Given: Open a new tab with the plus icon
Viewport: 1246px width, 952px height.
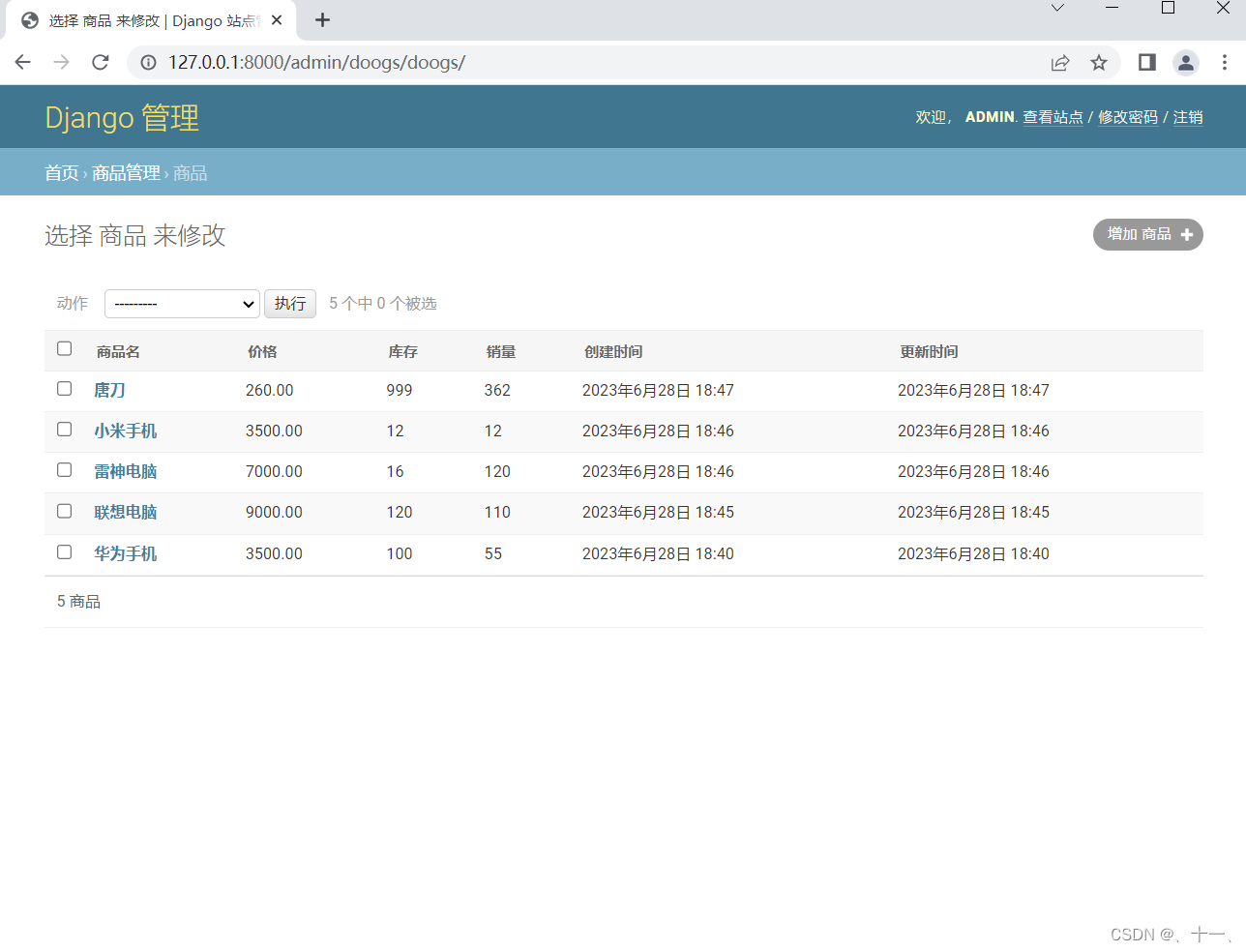Looking at the screenshot, I should (323, 20).
